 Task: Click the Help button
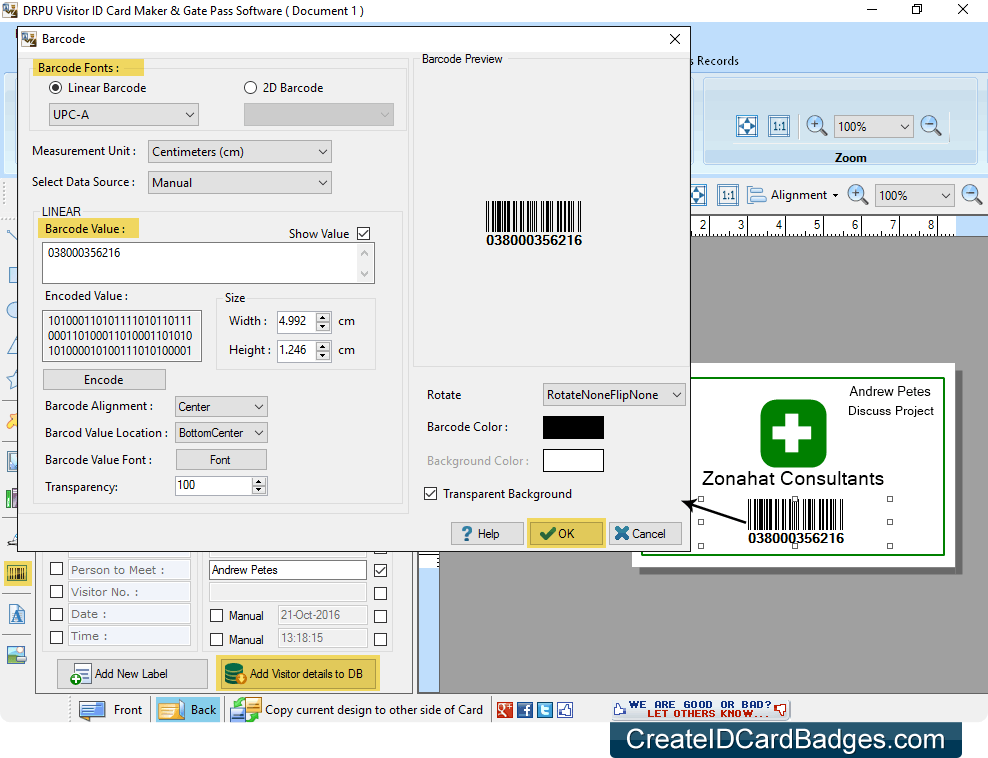487,534
